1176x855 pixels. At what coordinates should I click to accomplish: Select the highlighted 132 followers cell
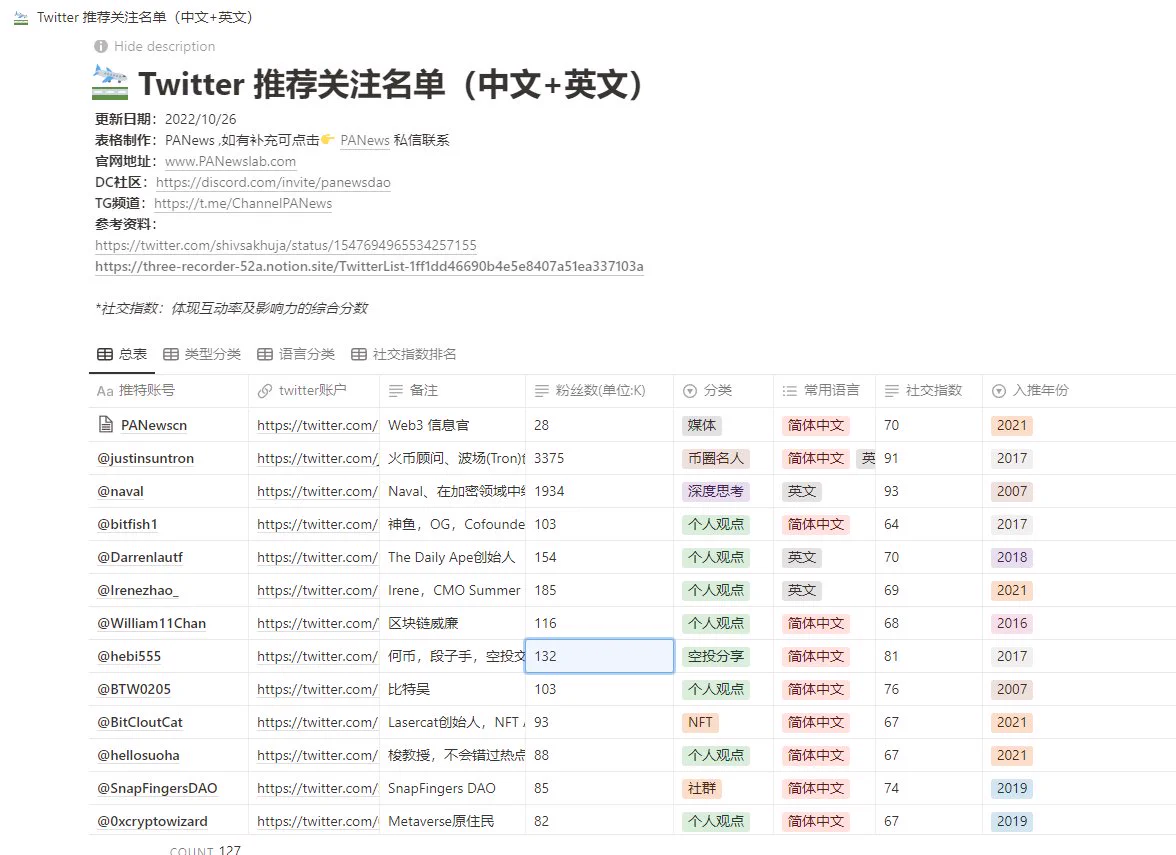pos(599,656)
